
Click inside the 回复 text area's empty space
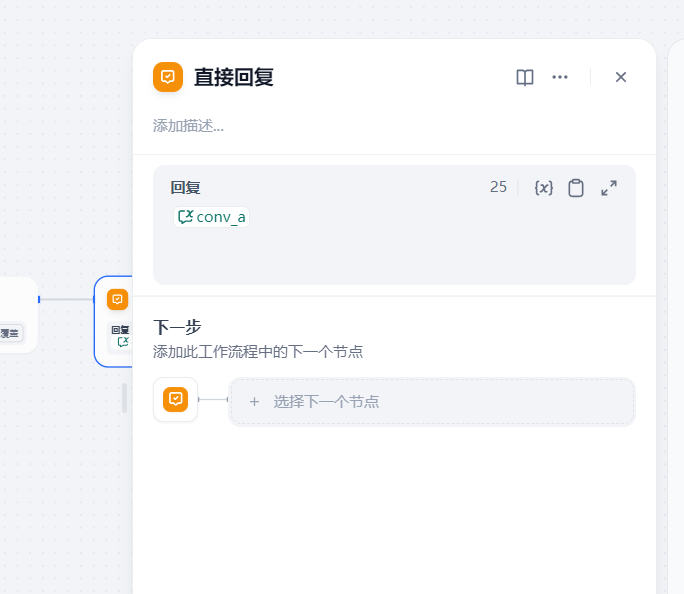[394, 257]
